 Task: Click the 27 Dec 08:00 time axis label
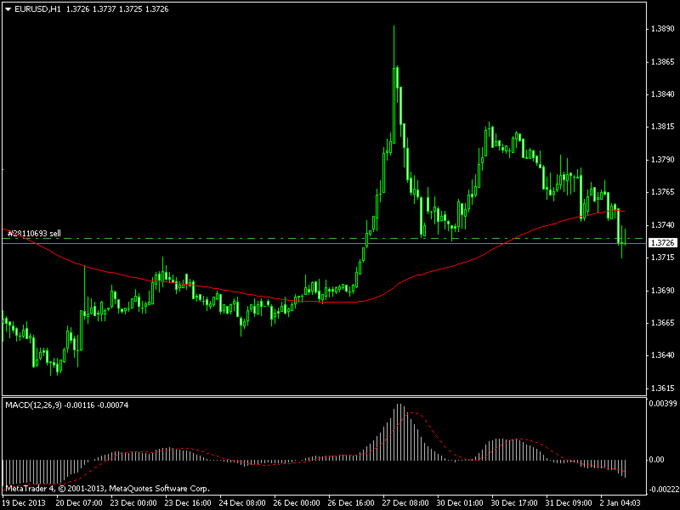click(404, 501)
